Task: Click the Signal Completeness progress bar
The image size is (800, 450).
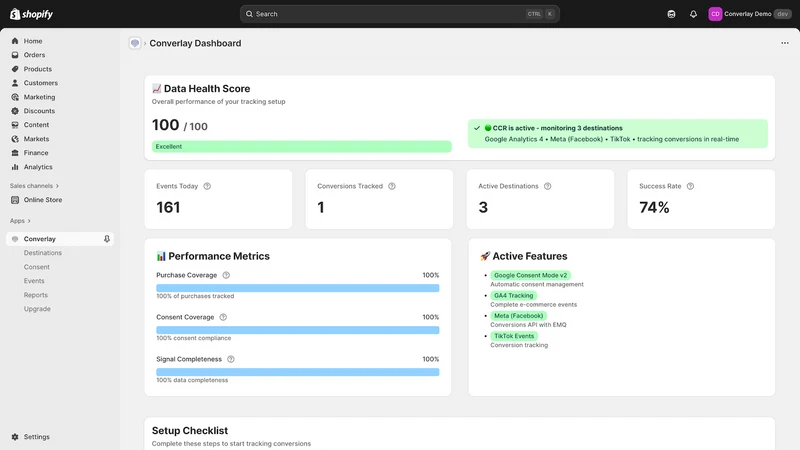Action: [297, 372]
